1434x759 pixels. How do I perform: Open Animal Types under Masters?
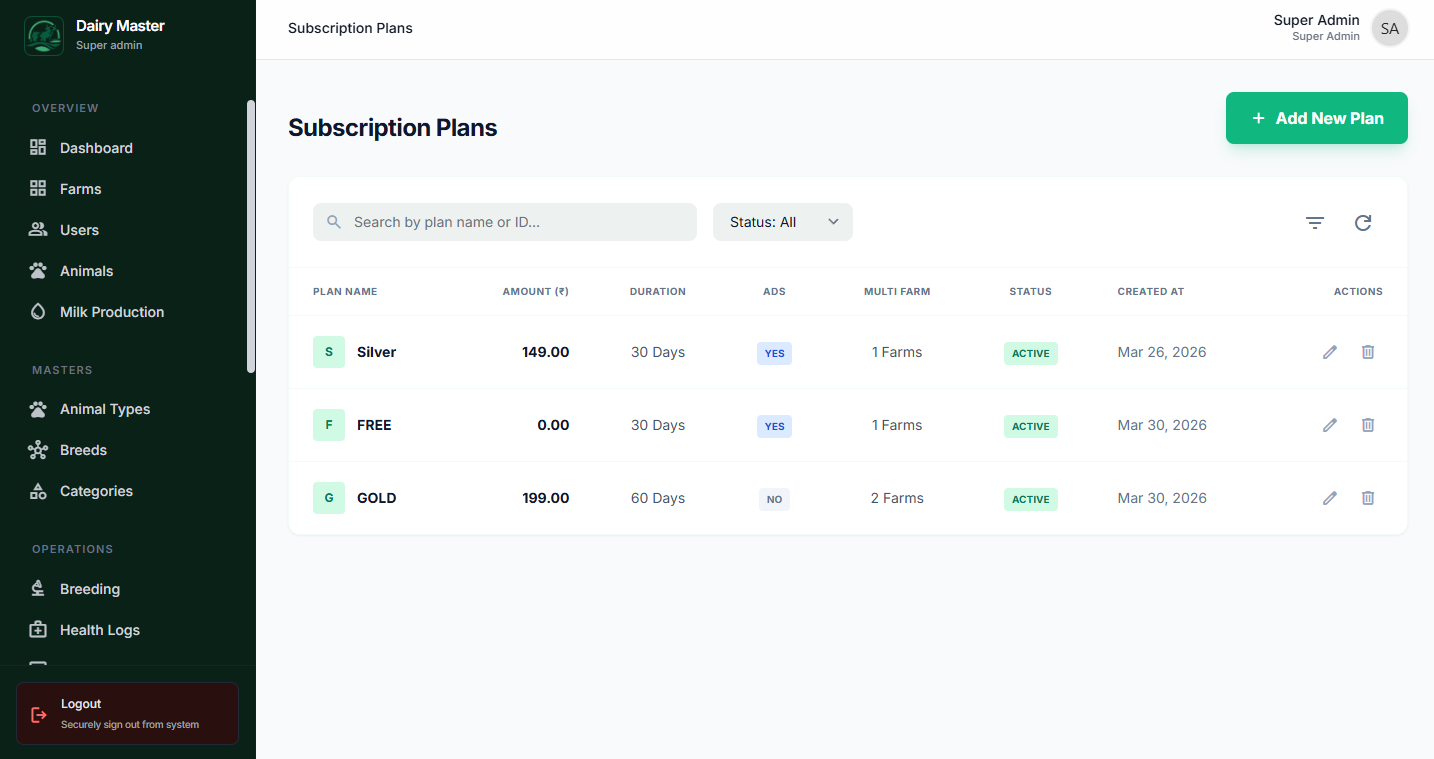[103, 408]
